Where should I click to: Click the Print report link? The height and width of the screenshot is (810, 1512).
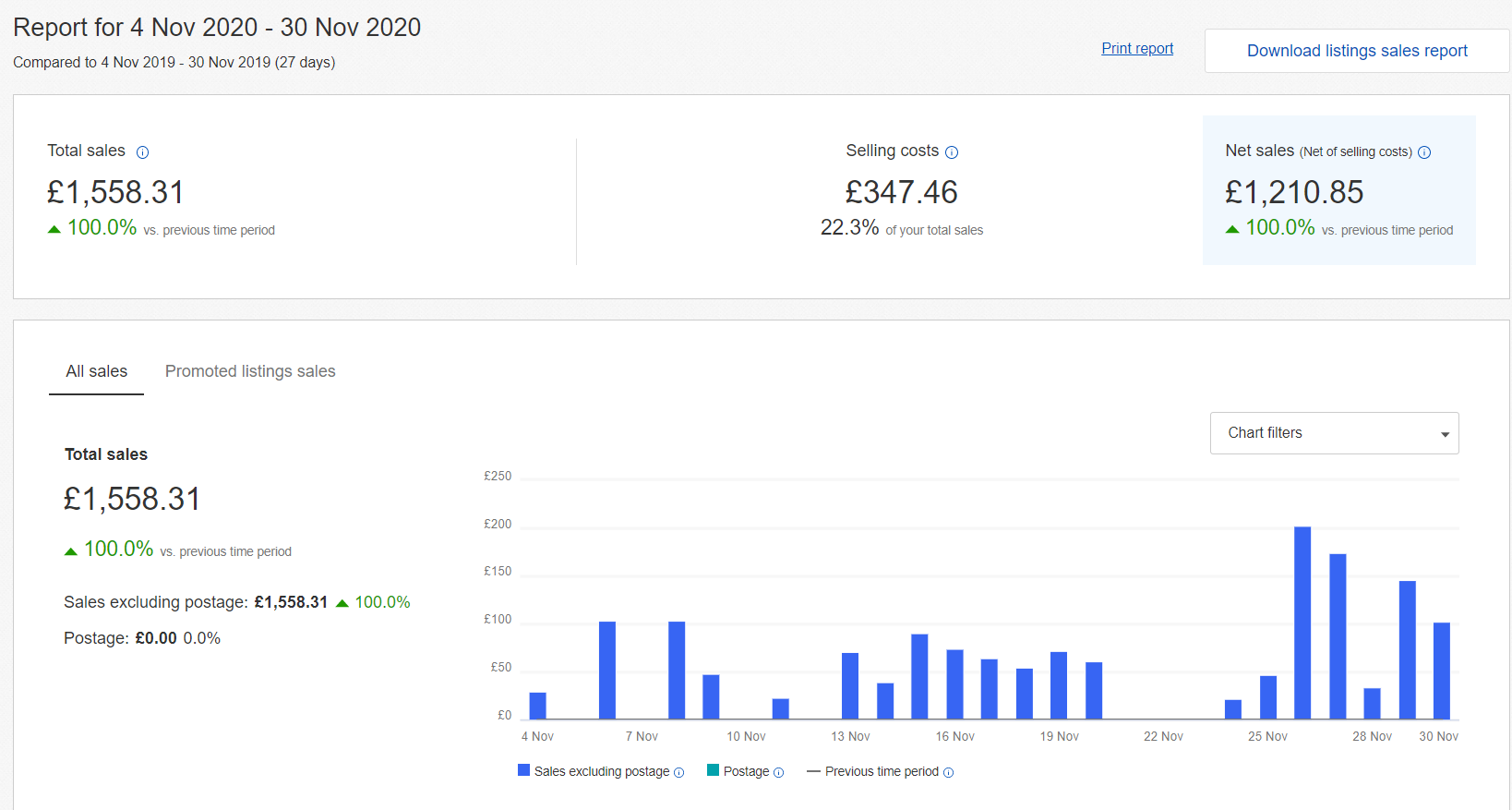1137,49
